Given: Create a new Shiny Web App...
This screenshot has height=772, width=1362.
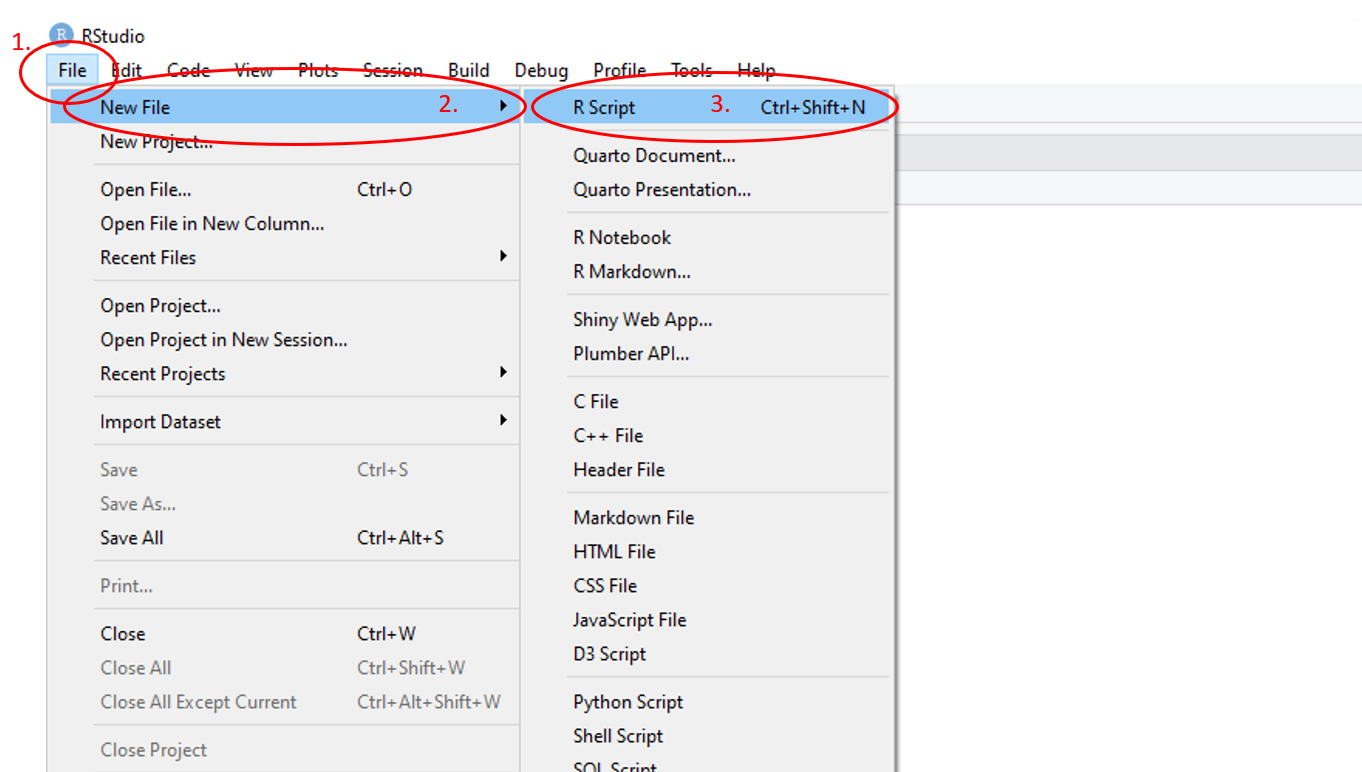Looking at the screenshot, I should (x=708, y=319).
